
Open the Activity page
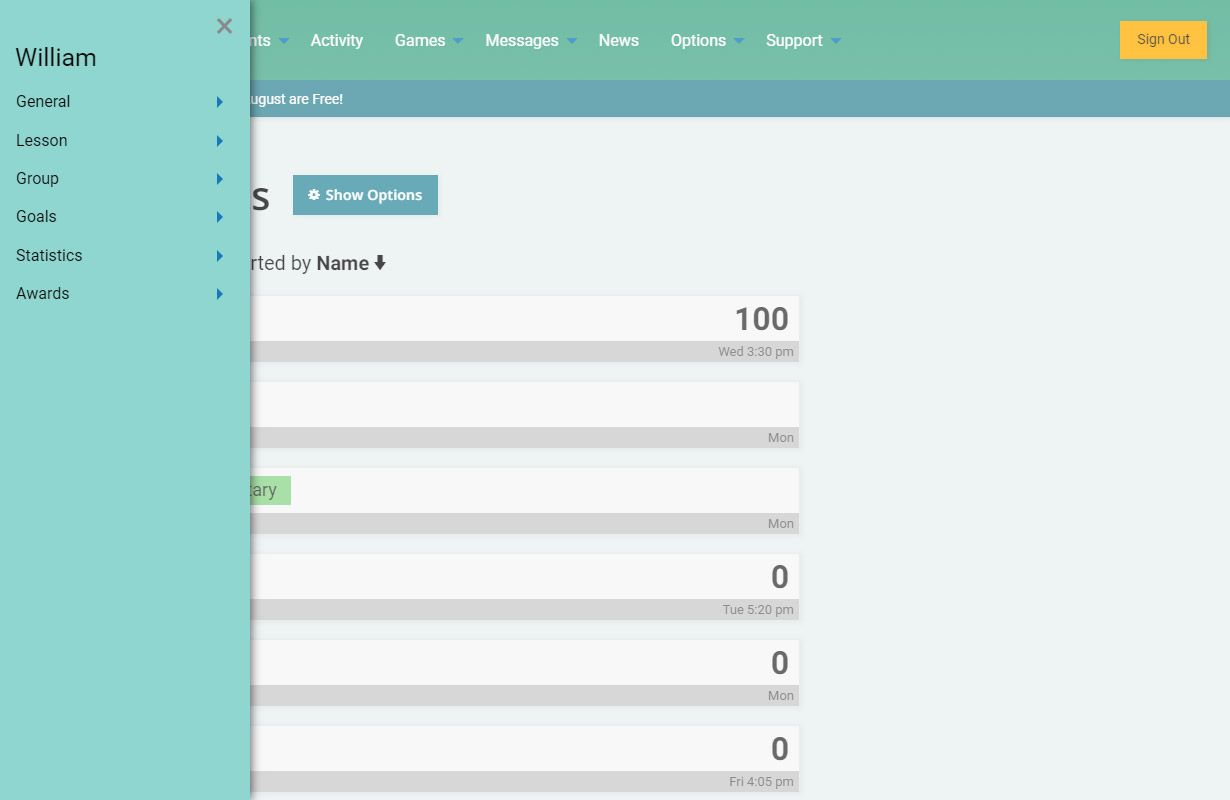pyautogui.click(x=336, y=41)
